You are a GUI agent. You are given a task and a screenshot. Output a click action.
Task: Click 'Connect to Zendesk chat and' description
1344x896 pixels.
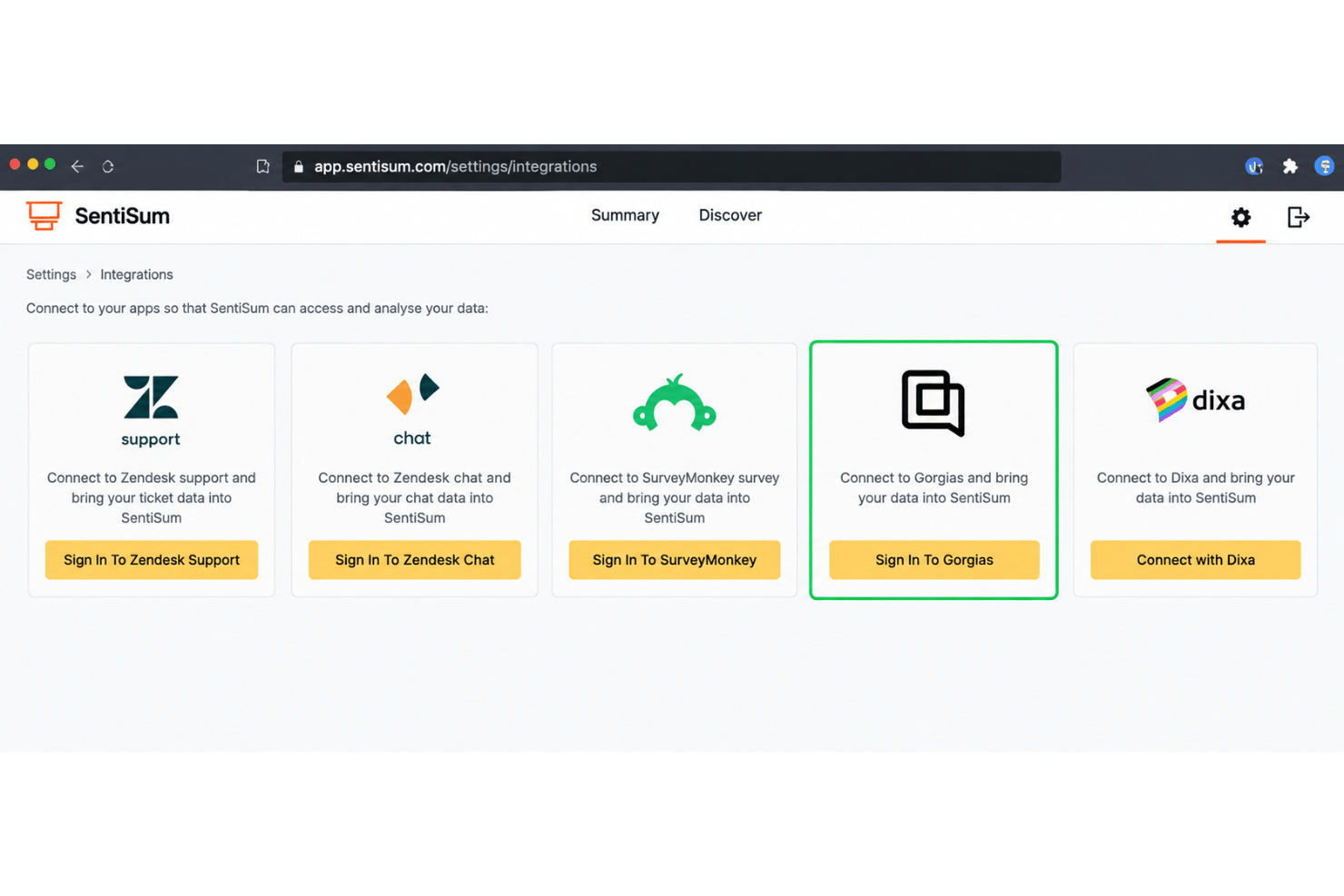coord(415,478)
